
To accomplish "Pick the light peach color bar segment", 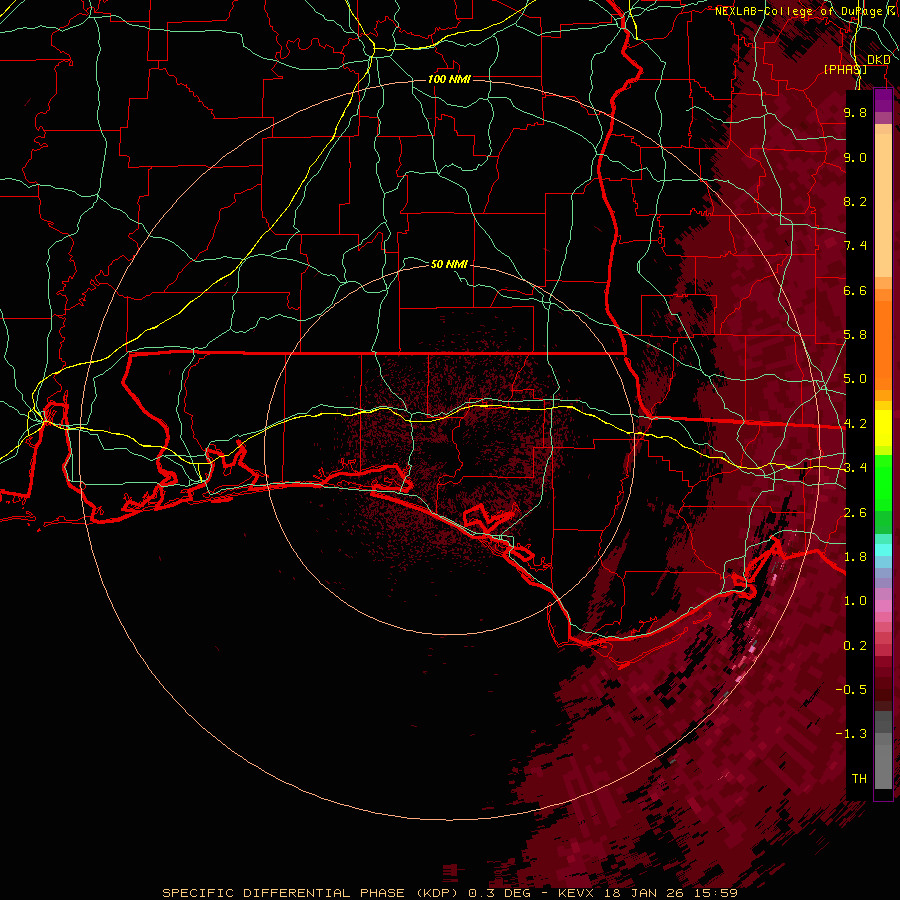I will point(883,207).
